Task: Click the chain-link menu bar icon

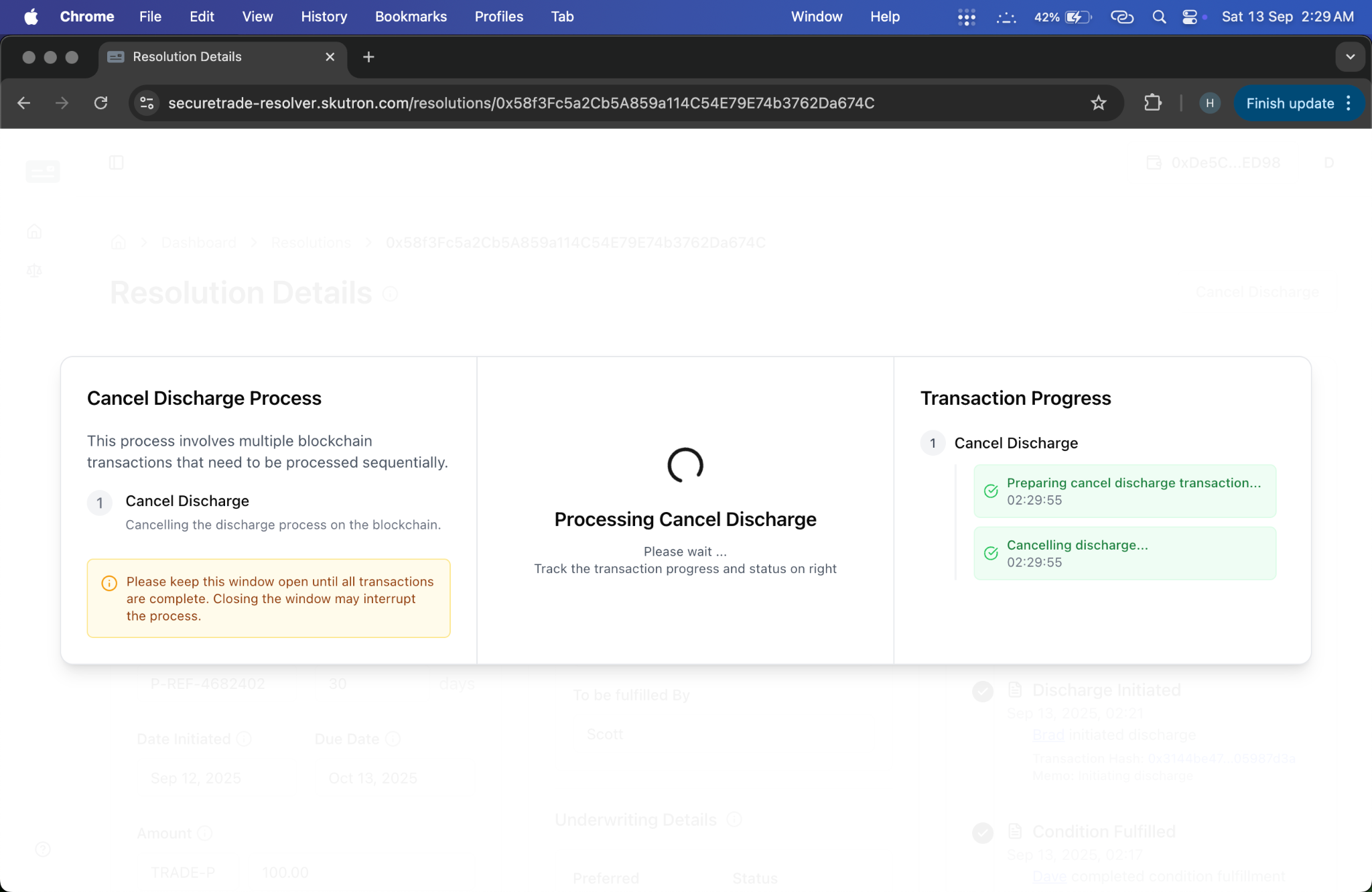Action: coord(1122,17)
